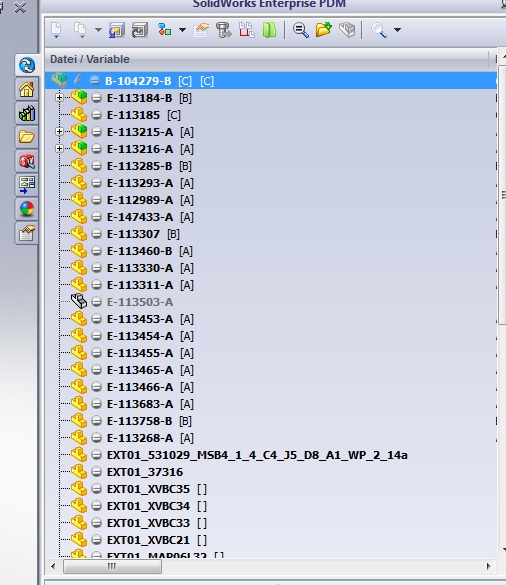Click the copy pages toolbar icon

(80, 30)
